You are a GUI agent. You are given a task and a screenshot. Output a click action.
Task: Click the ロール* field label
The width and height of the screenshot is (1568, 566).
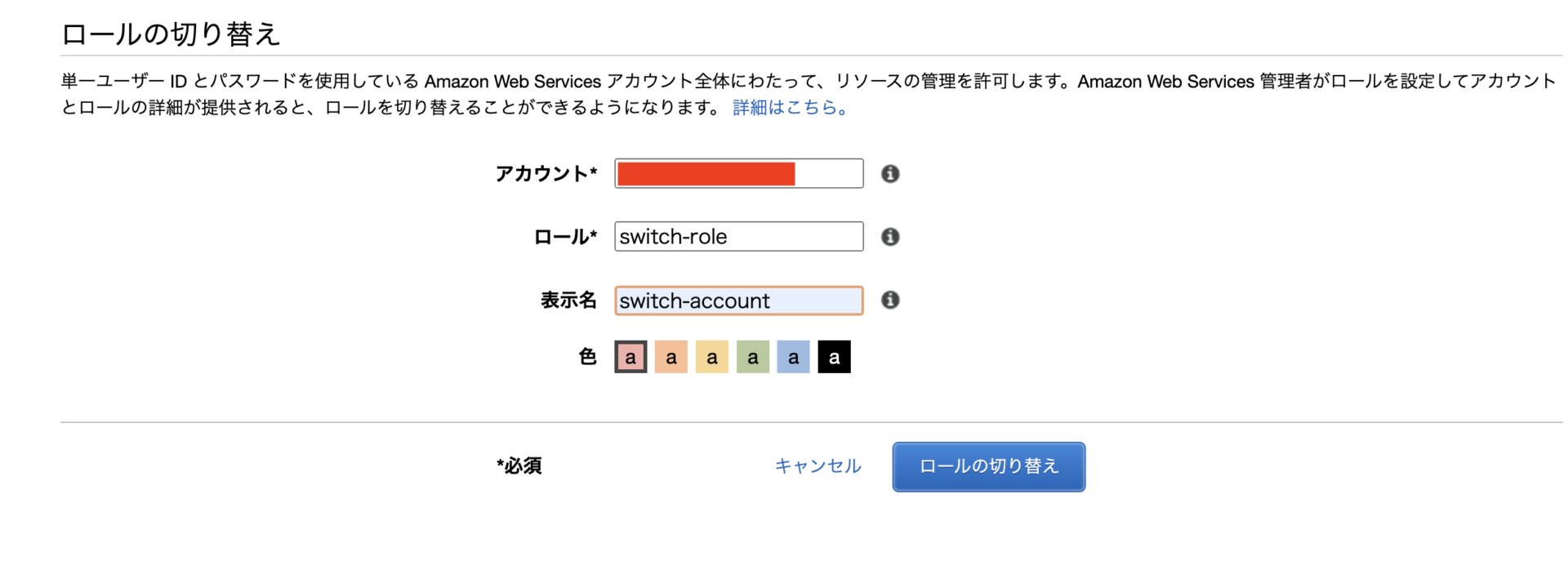565,237
